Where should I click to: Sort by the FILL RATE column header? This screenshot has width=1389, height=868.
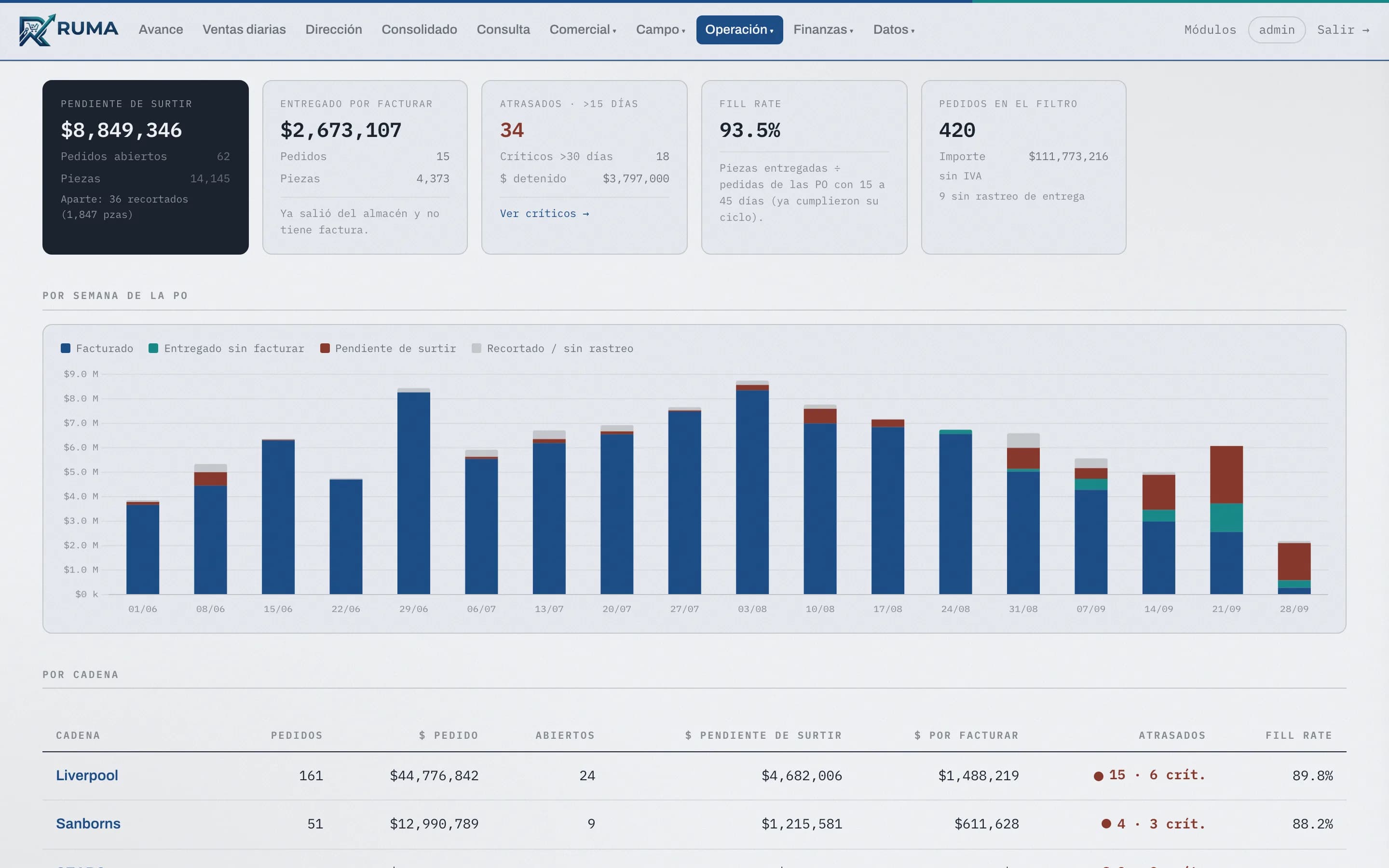tap(1299, 735)
